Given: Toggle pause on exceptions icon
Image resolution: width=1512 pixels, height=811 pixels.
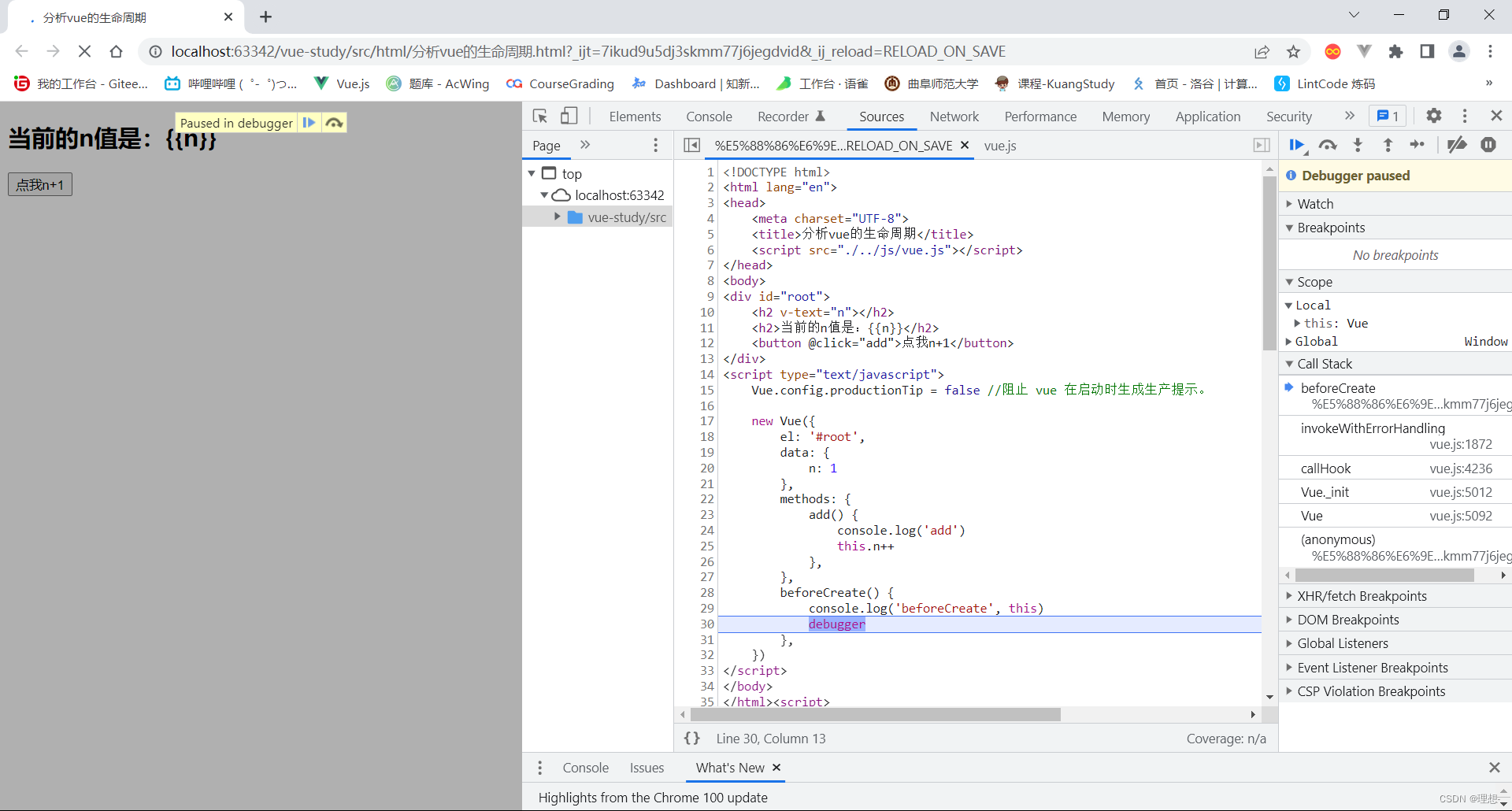Looking at the screenshot, I should pos(1488,145).
